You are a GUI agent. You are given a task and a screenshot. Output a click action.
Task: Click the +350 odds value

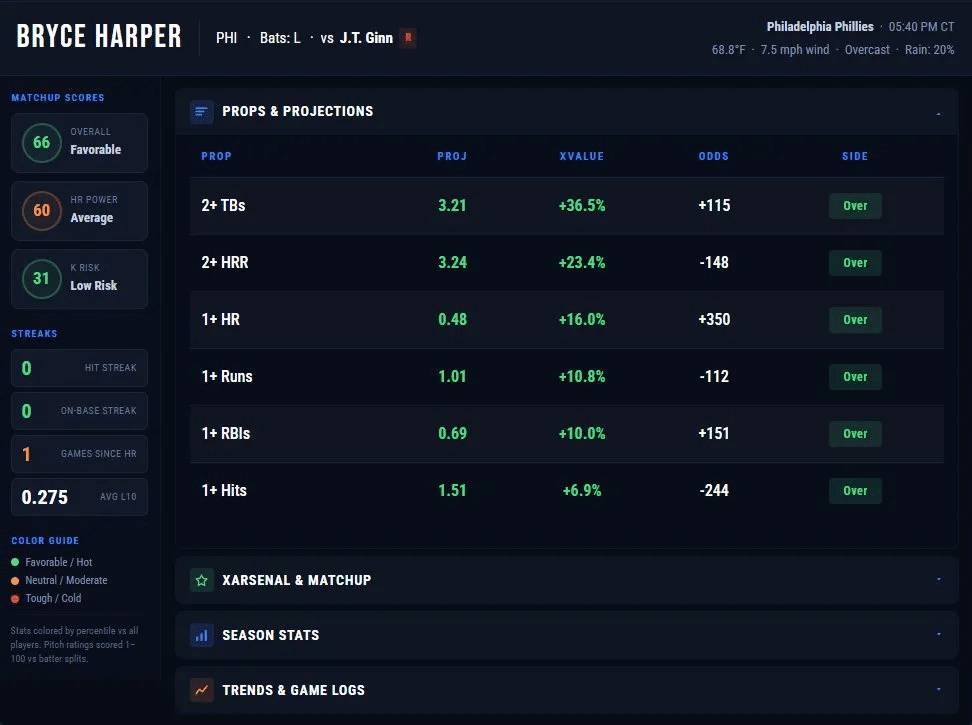(714, 320)
